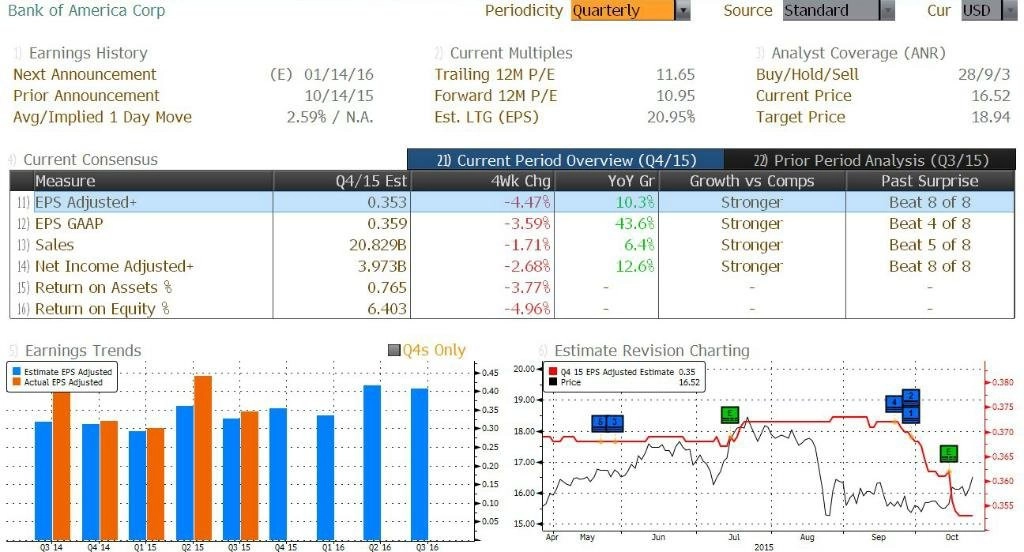Click EPS Adjusted+ estimate 0.353
Screen dimensions: 1024x552
point(387,203)
